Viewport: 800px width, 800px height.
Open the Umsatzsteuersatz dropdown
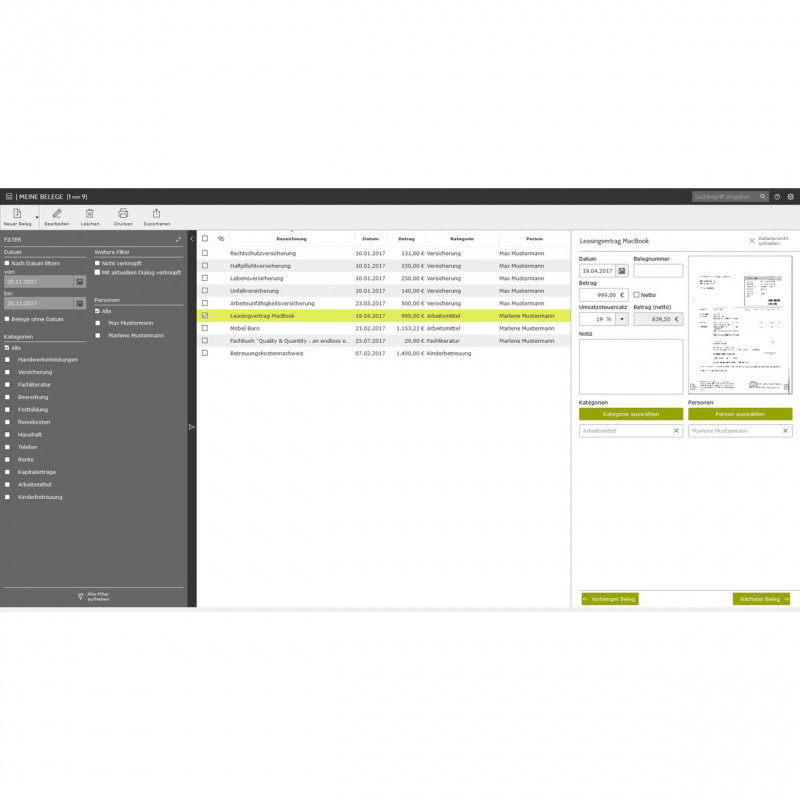(x=622, y=319)
